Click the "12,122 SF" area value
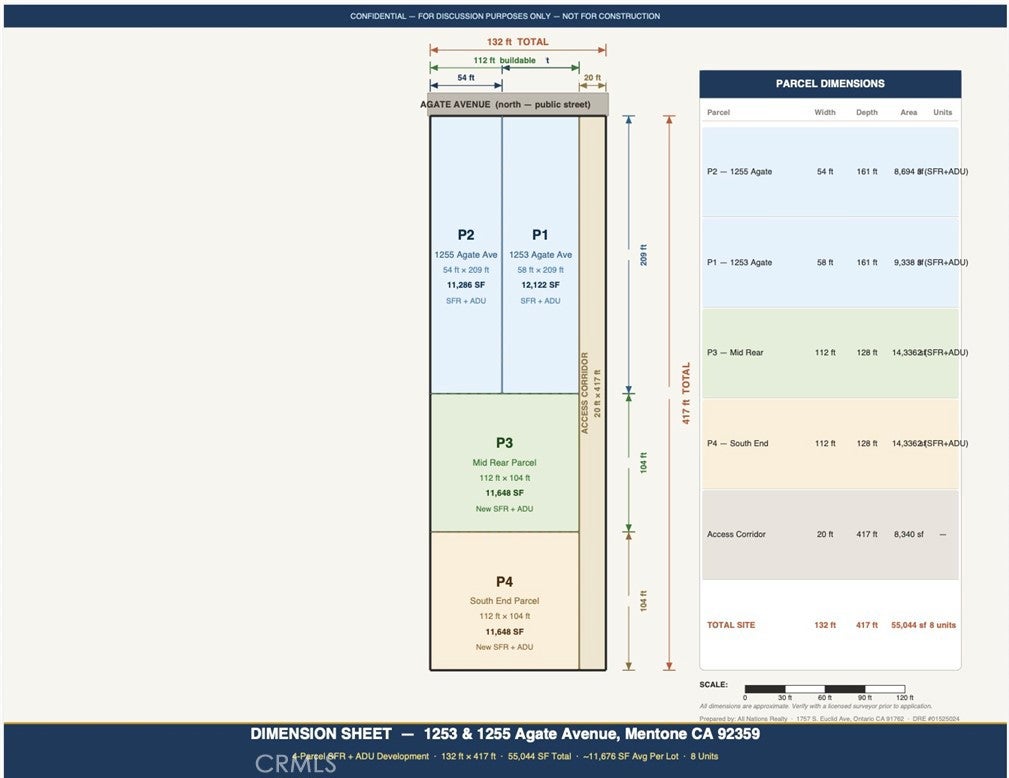 [541, 285]
